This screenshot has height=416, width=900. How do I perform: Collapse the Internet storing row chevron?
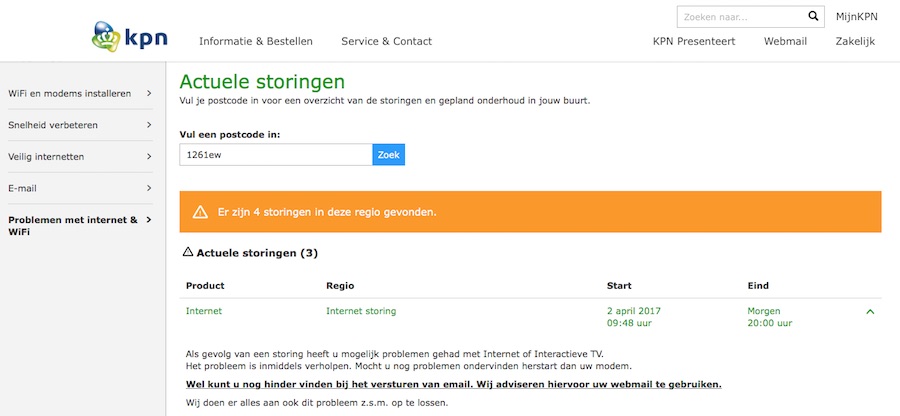tap(870, 312)
